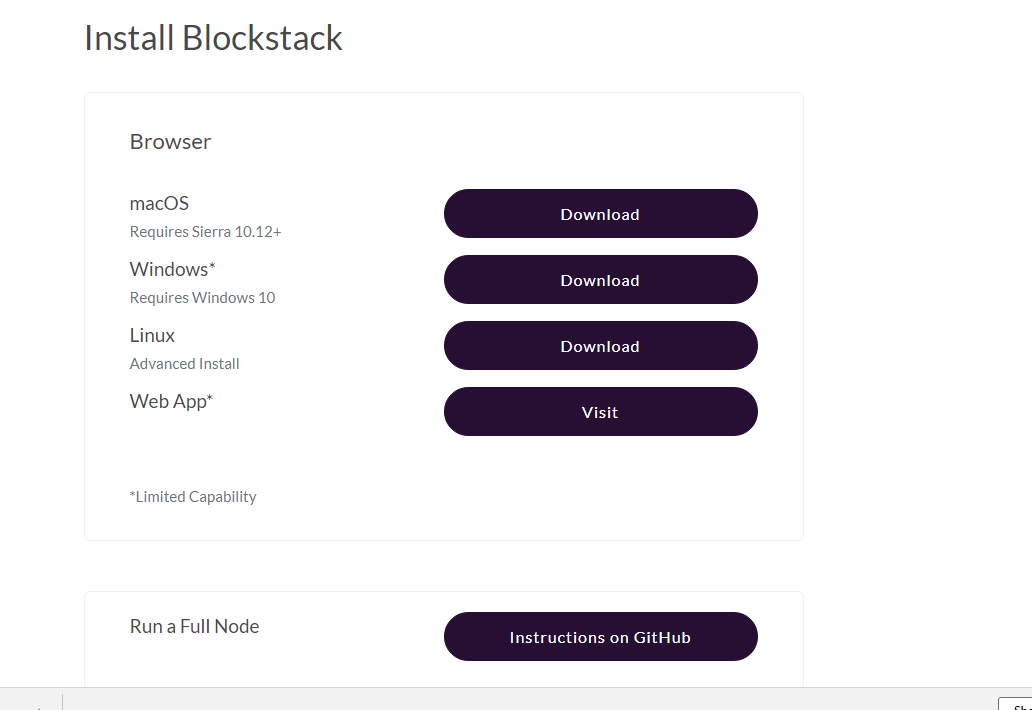This screenshot has height=710, width=1032.
Task: Click the Requires Sierra 10.12+ note
Action: (x=205, y=232)
